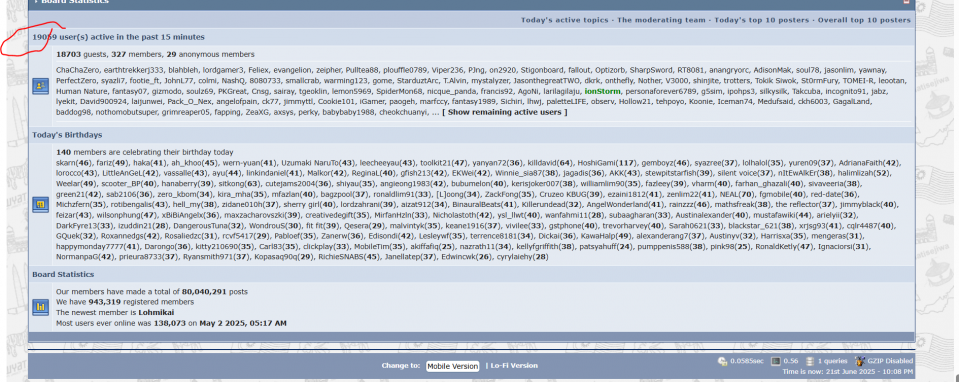
Task: Open Today's top 10 posters
Action: (x=761, y=20)
